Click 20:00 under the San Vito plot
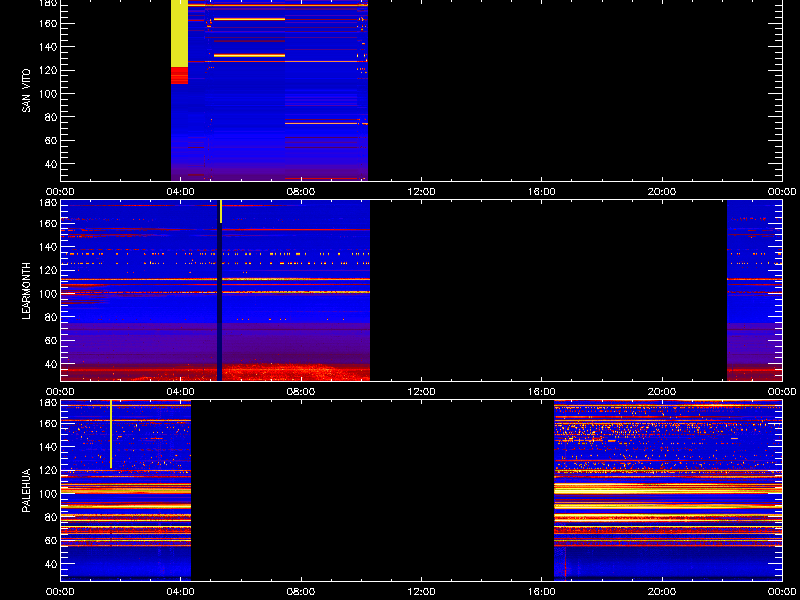The height and width of the screenshot is (600, 800). pos(662,192)
